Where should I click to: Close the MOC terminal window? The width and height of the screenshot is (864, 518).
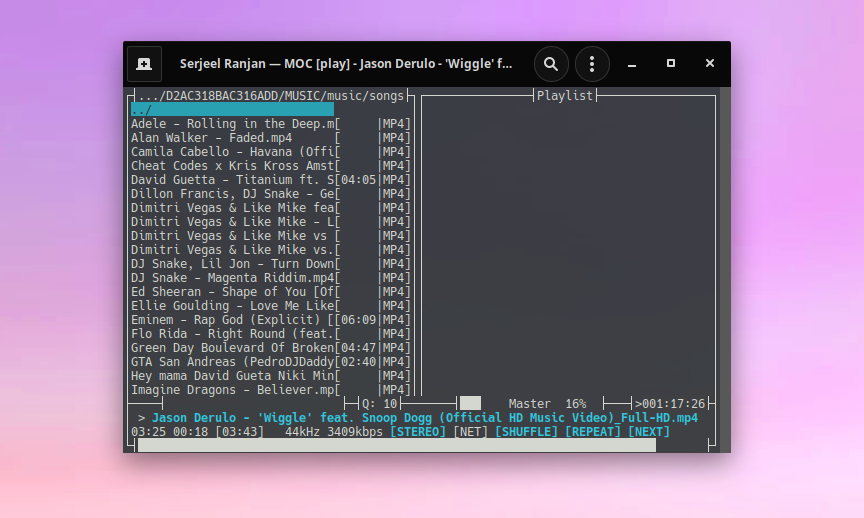pos(710,63)
